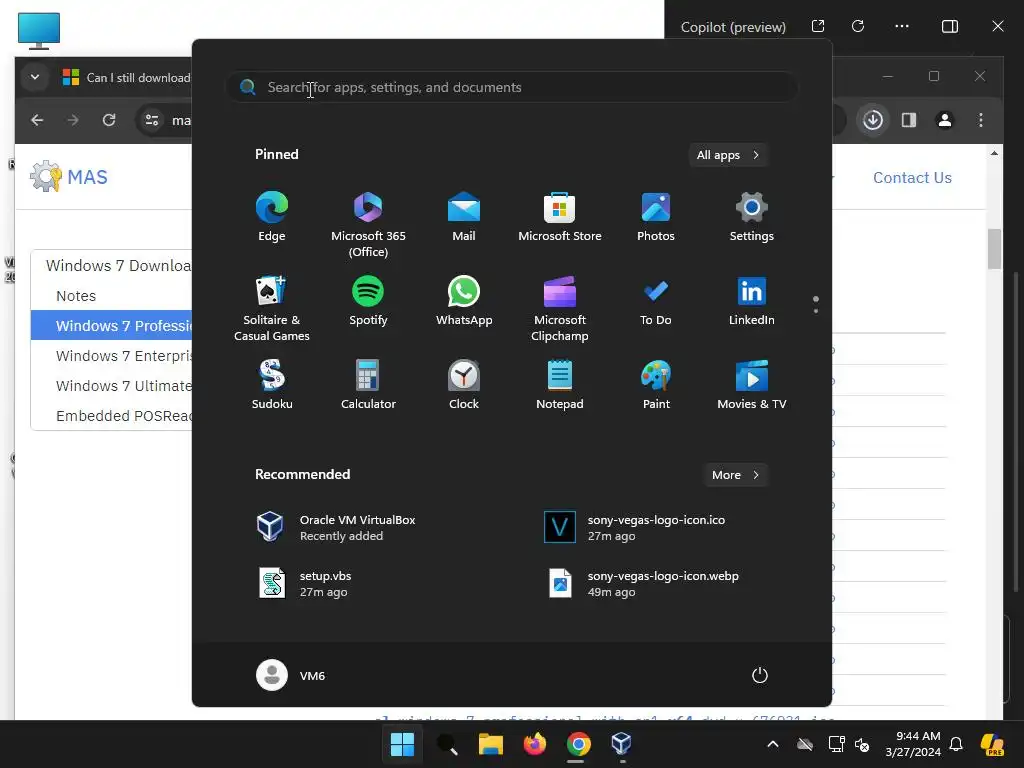The image size is (1024, 768).
Task: Select Embedded POSReady sidebar item
Action: click(112, 415)
